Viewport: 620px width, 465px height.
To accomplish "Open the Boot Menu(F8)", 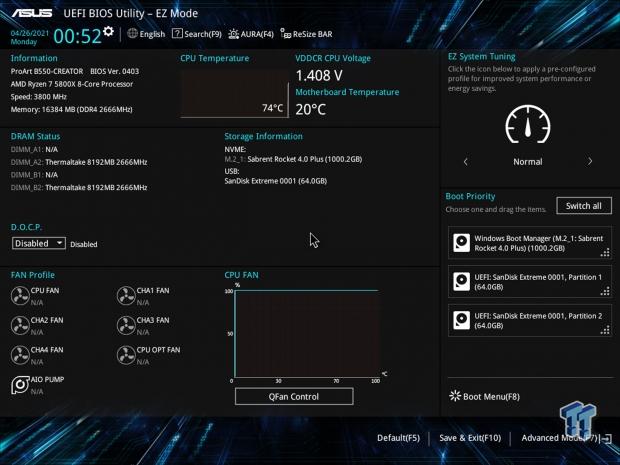I will point(484,396).
